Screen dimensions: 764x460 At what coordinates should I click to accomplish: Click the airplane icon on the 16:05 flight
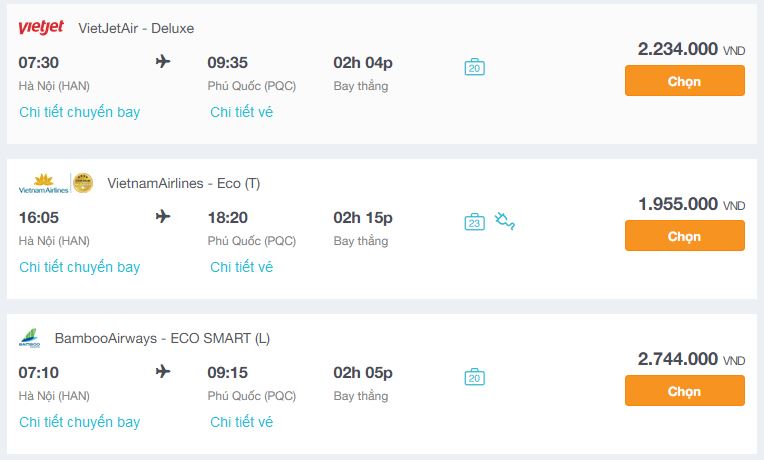163,216
